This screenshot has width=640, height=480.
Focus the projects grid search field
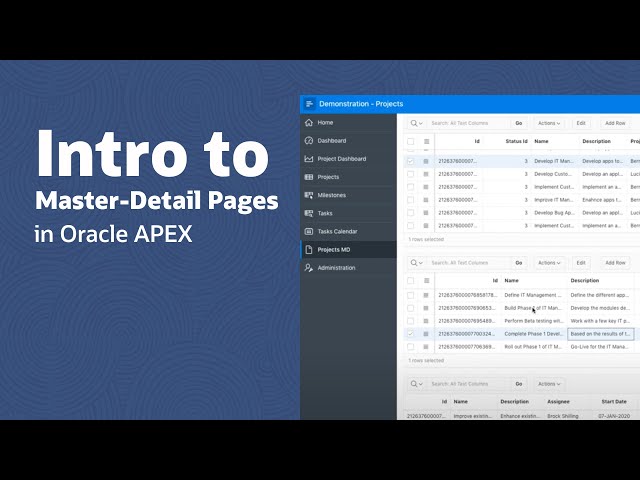click(x=468, y=123)
